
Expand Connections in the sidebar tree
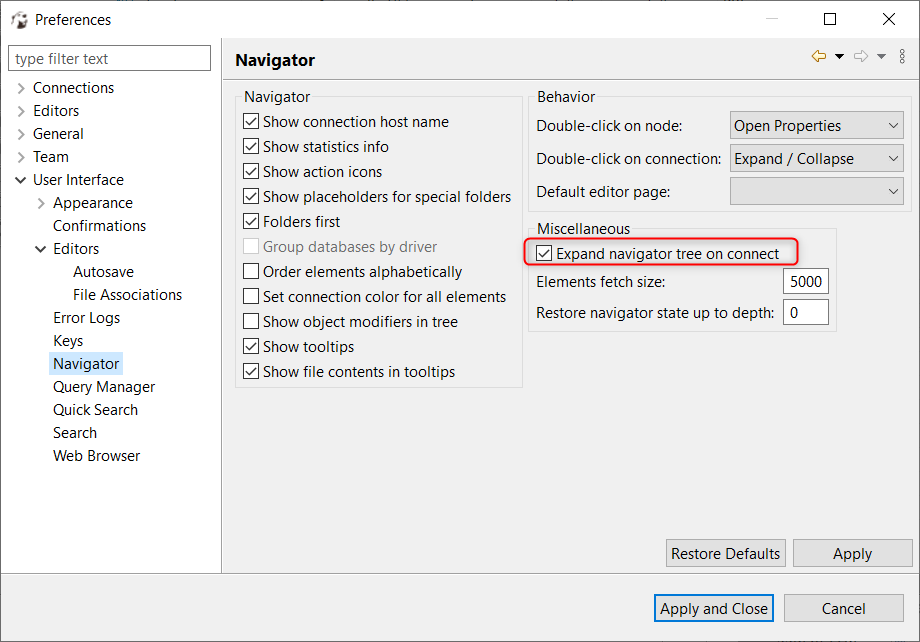coord(21,87)
